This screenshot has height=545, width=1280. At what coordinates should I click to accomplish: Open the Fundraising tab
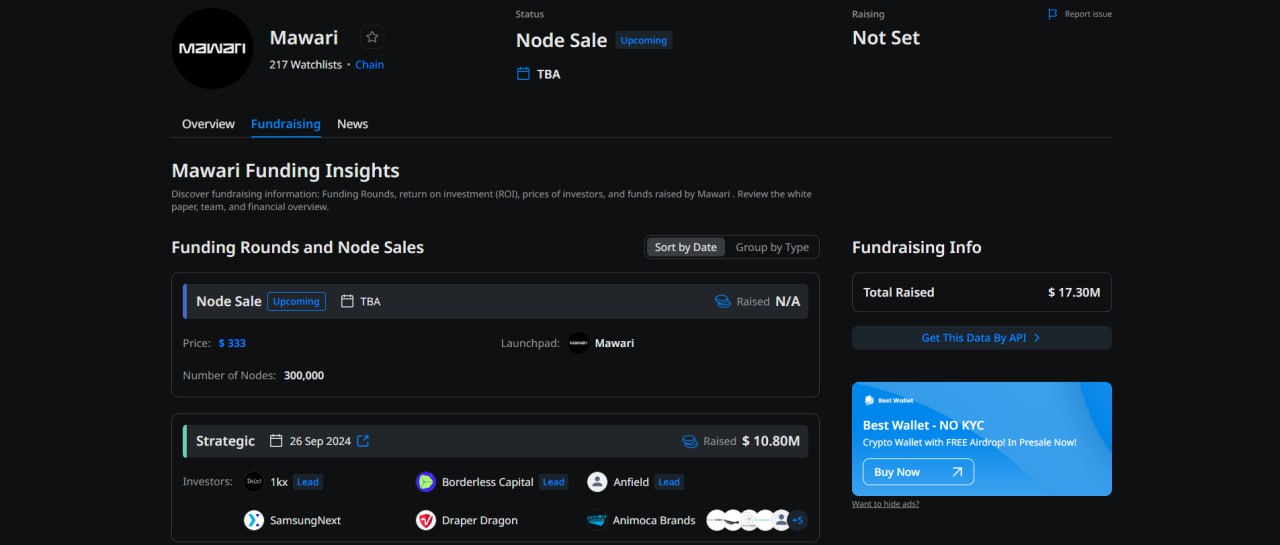point(286,124)
